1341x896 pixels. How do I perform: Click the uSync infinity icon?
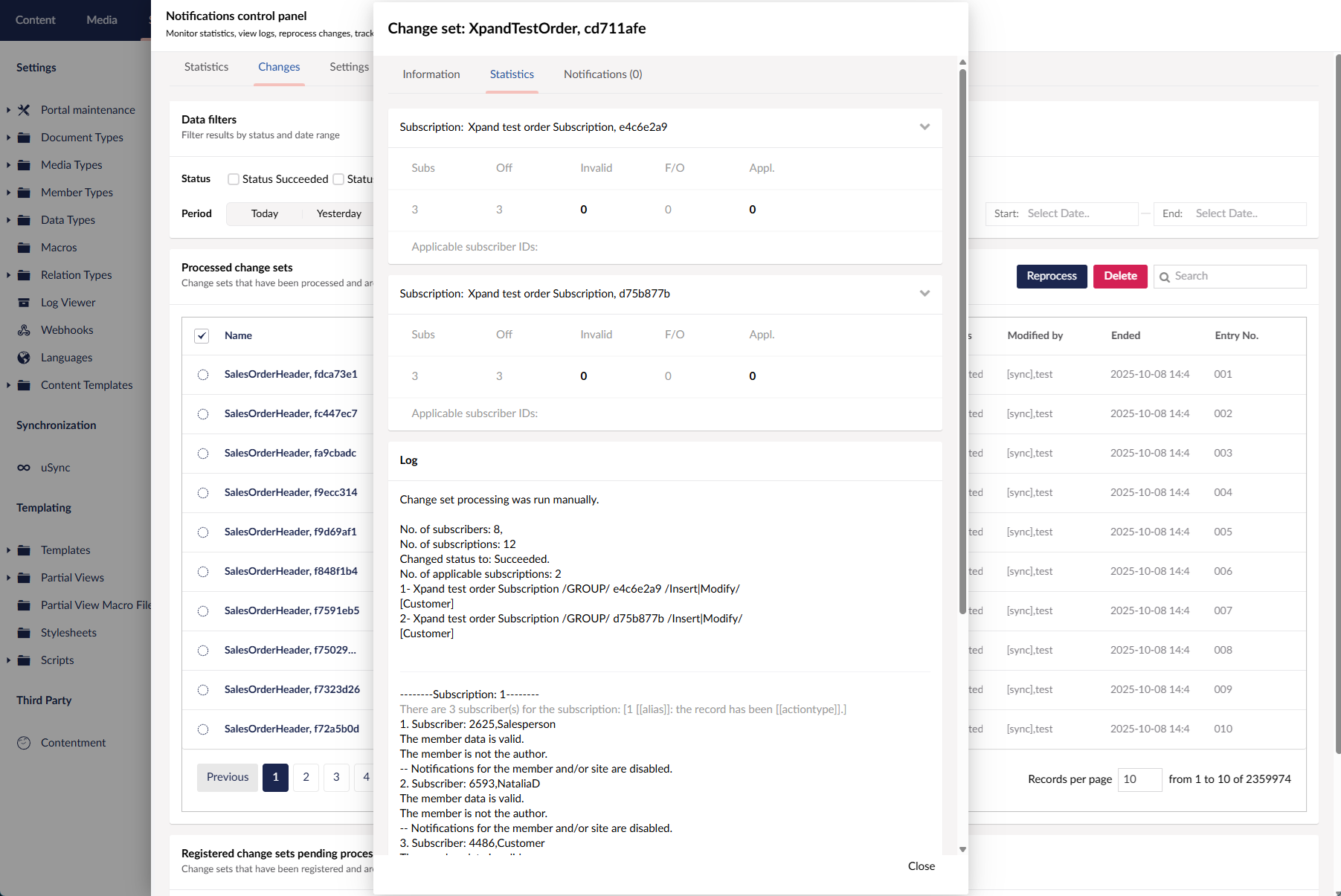pos(24,468)
